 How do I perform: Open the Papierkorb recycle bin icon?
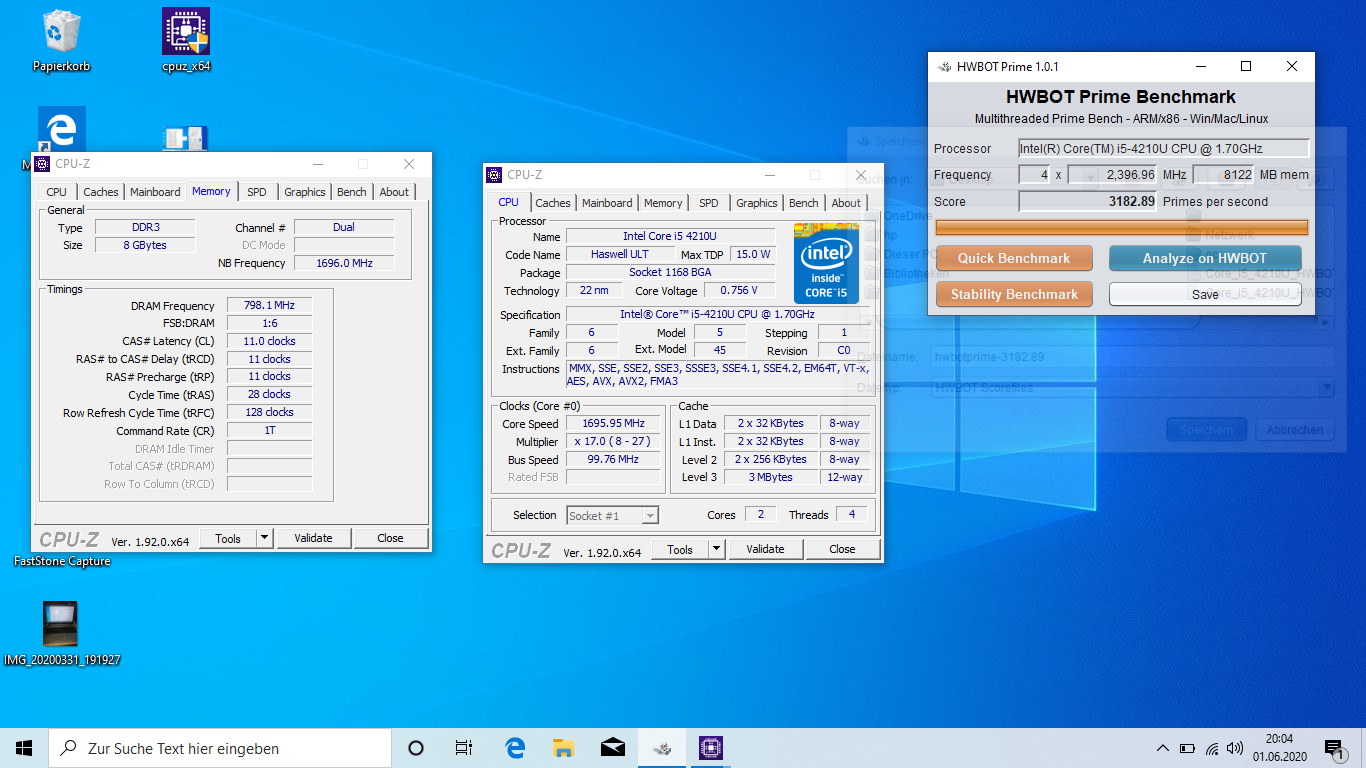click(x=61, y=40)
